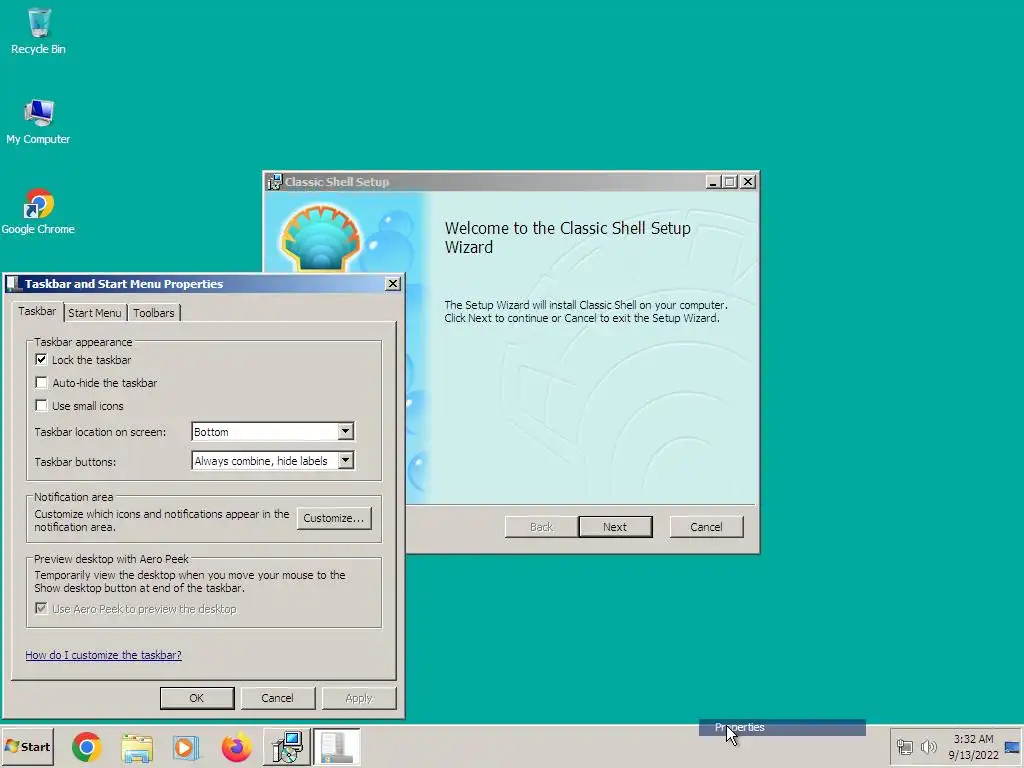The image size is (1024, 768).
Task: Click Back in Classic Shell Setup
Action: (x=541, y=527)
